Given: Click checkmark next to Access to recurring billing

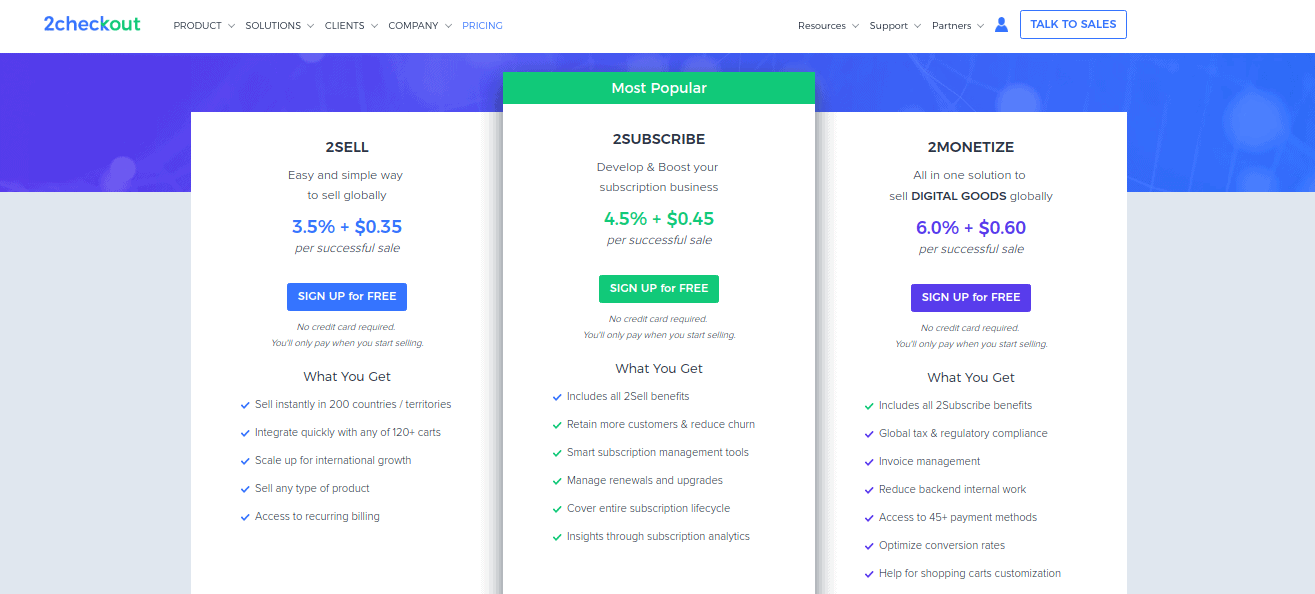Looking at the screenshot, I should coord(245,517).
